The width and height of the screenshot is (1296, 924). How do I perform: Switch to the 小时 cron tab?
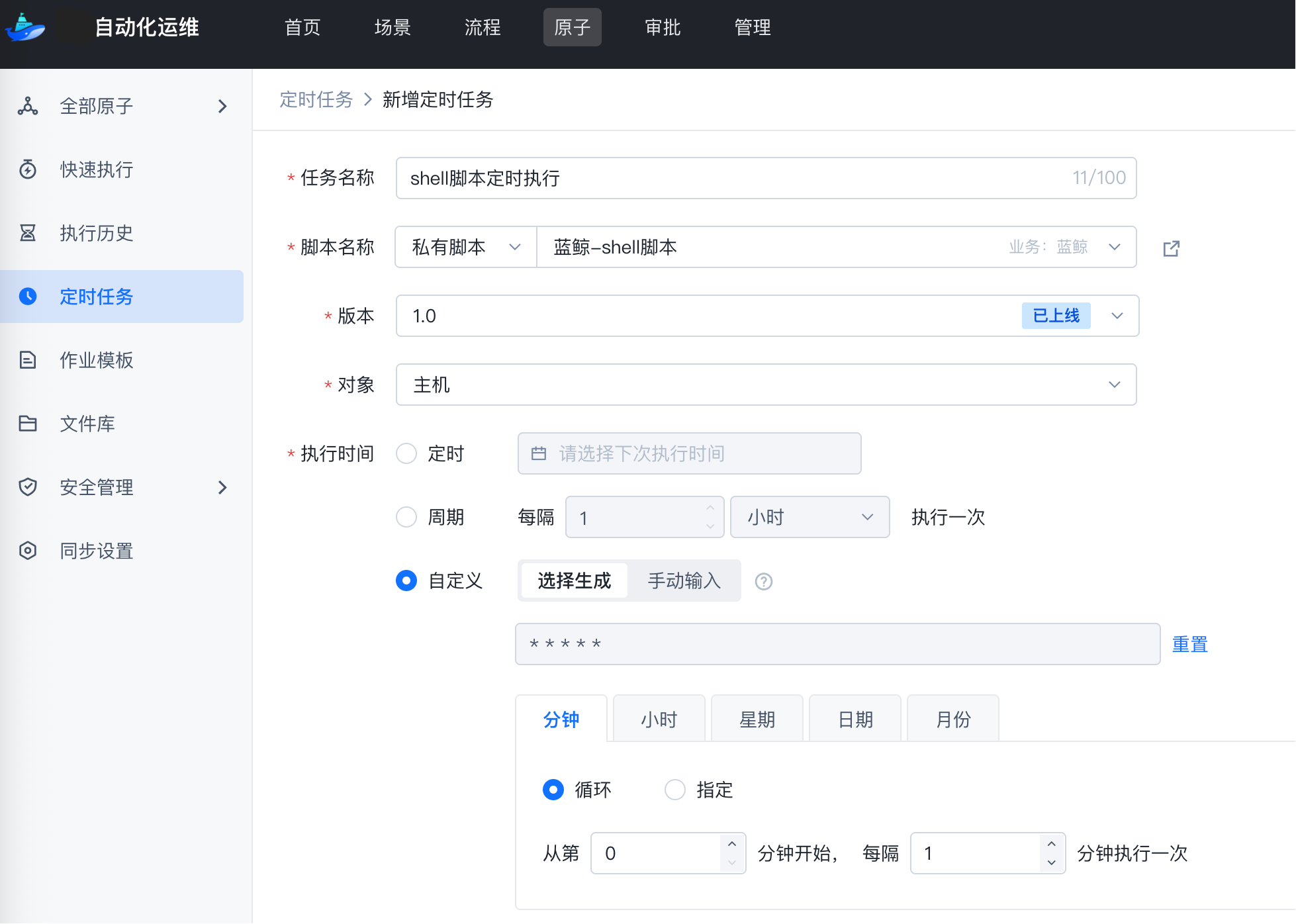tap(659, 719)
